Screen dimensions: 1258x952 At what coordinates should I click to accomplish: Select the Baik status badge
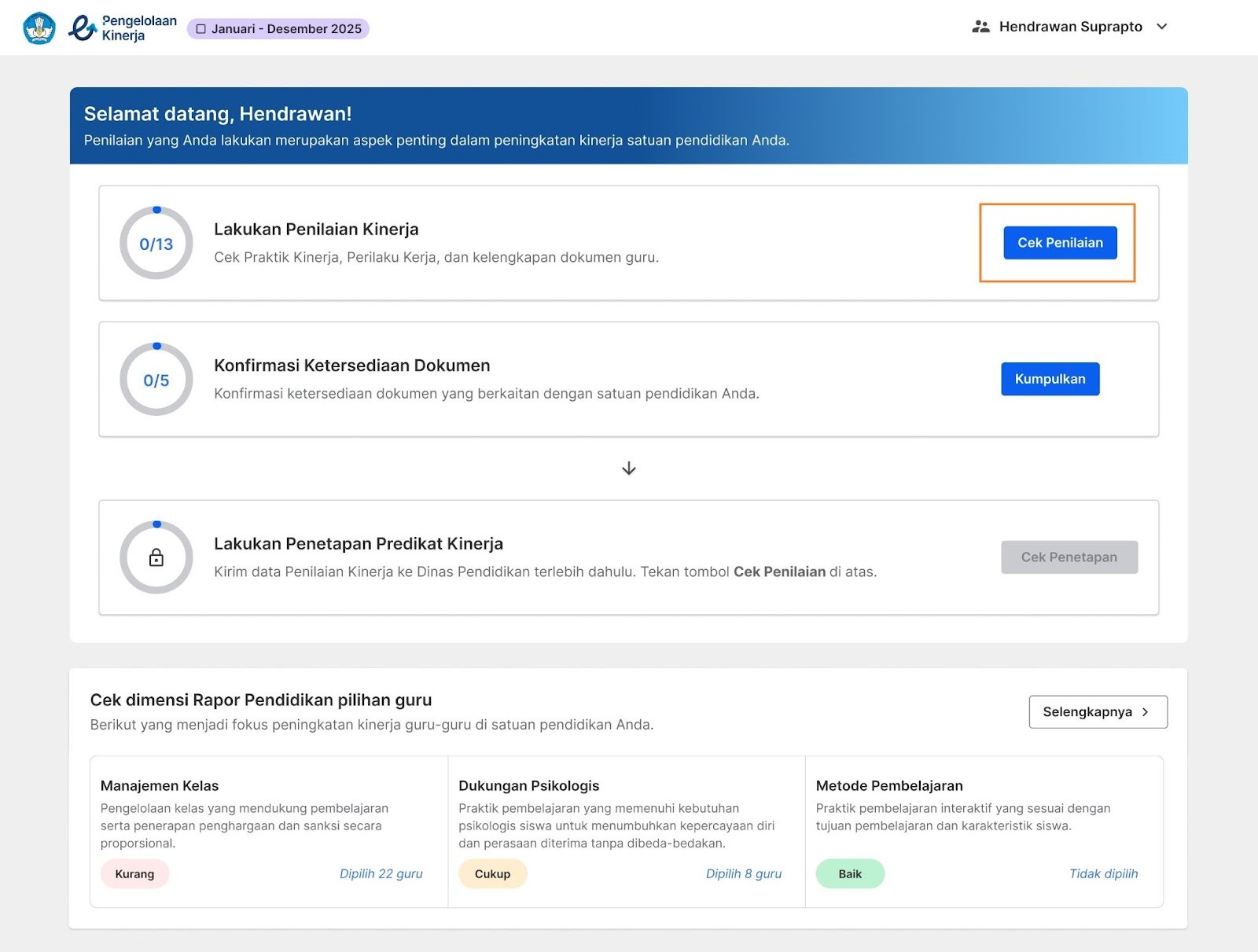click(x=850, y=873)
